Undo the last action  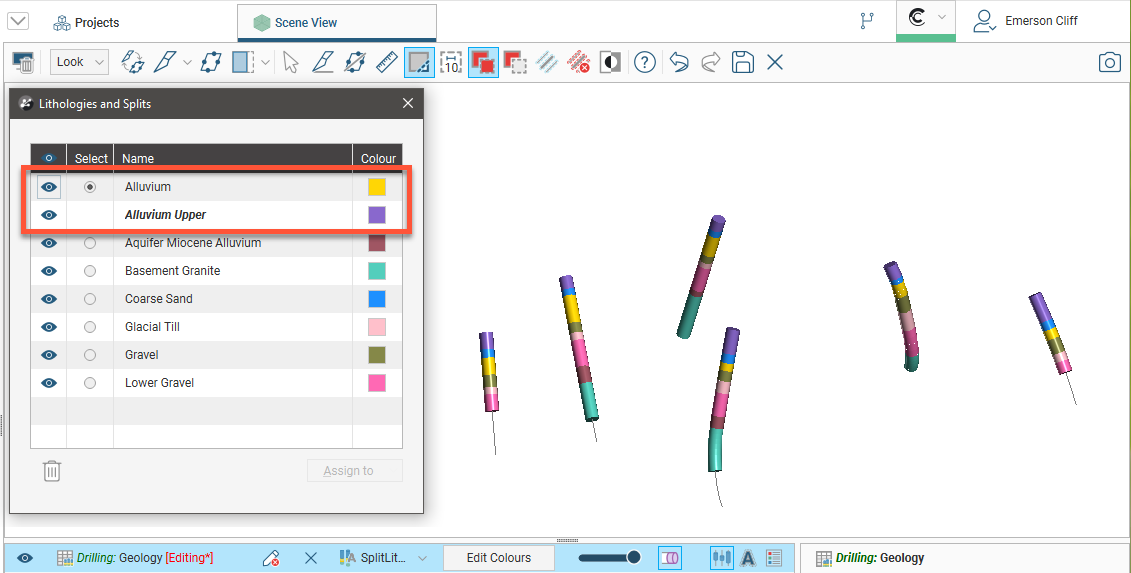(679, 62)
